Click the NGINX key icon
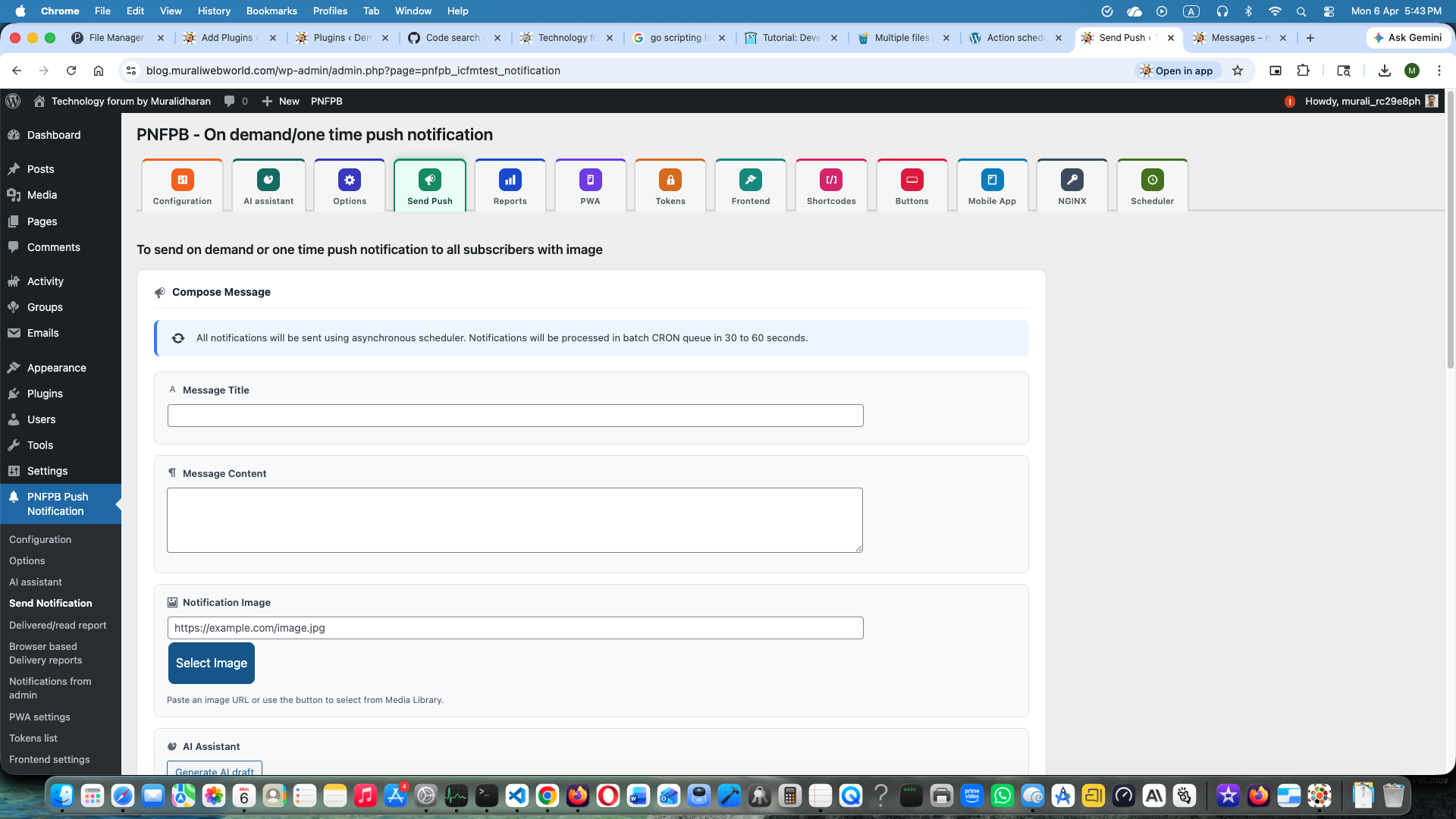The height and width of the screenshot is (819, 1456). [x=1072, y=180]
